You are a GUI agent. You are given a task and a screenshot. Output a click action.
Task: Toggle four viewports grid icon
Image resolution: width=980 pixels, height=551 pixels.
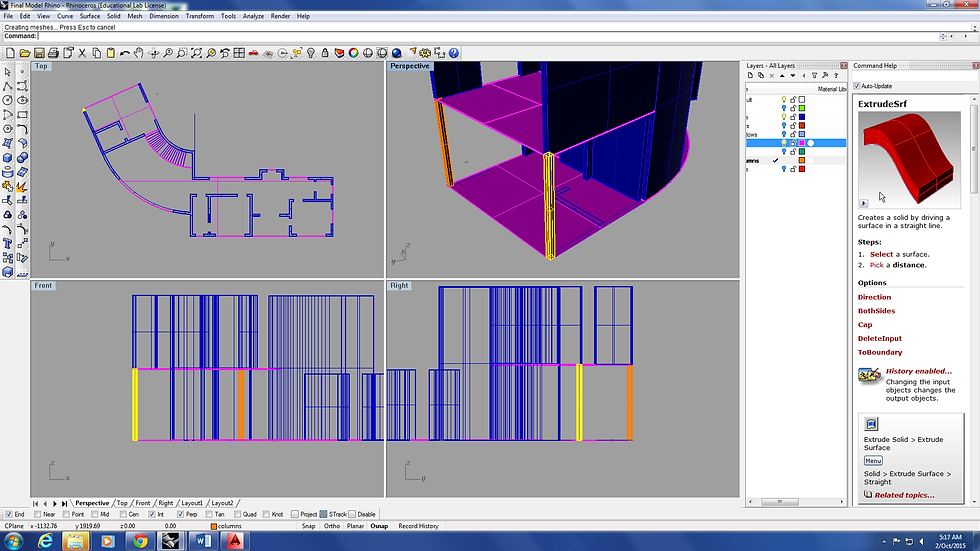[239, 53]
